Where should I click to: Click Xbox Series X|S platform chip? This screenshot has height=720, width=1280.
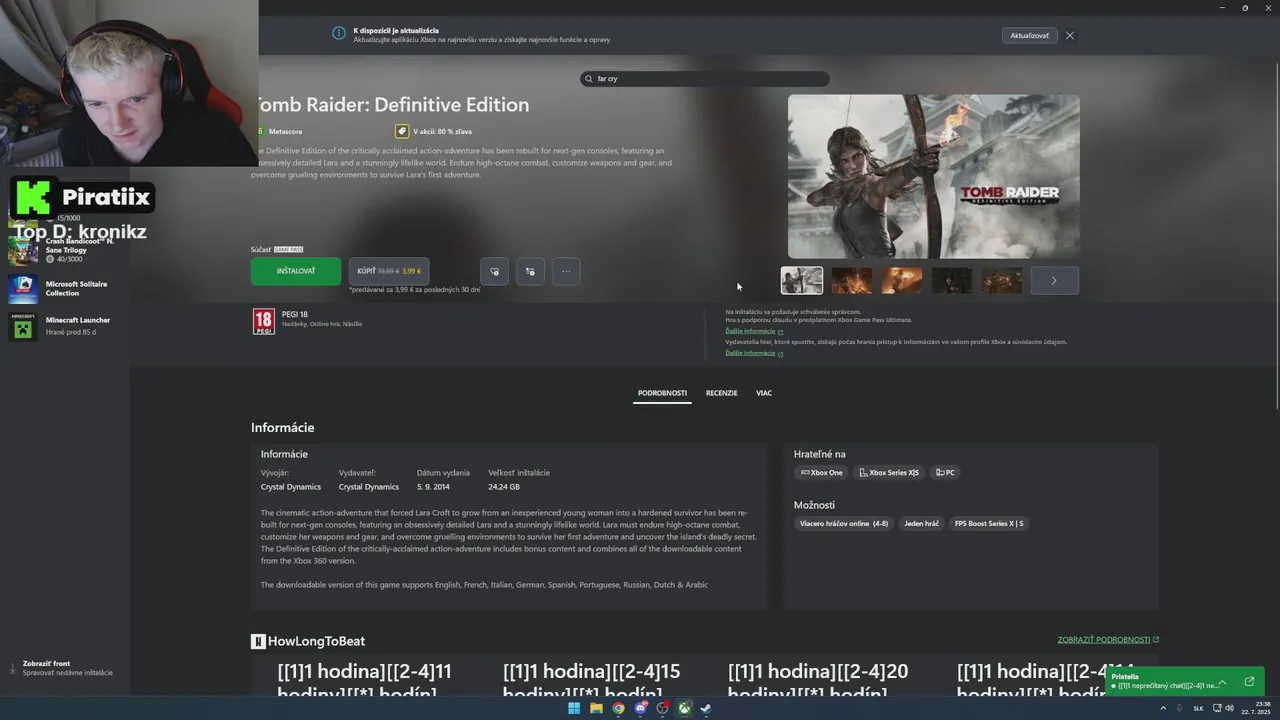point(889,473)
